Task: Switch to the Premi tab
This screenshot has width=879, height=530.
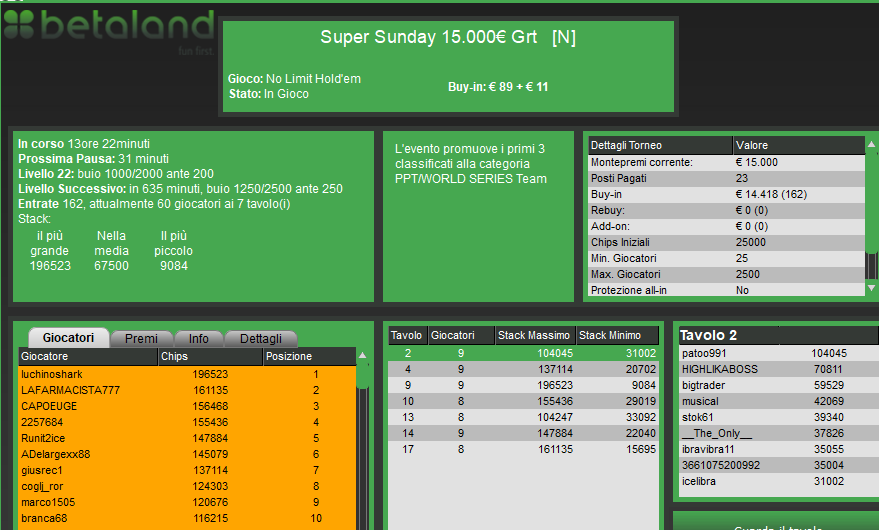Action: tap(141, 339)
